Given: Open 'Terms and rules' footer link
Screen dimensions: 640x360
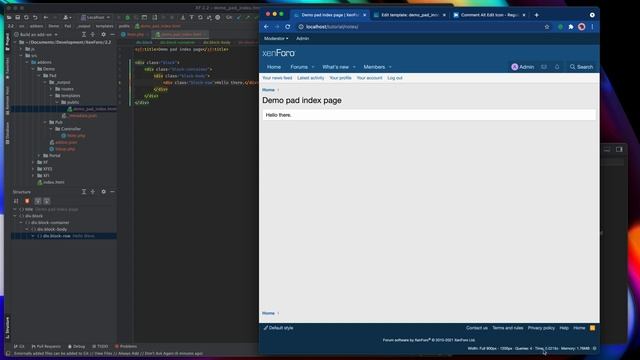Looking at the screenshot, I should pyautogui.click(x=507, y=328).
